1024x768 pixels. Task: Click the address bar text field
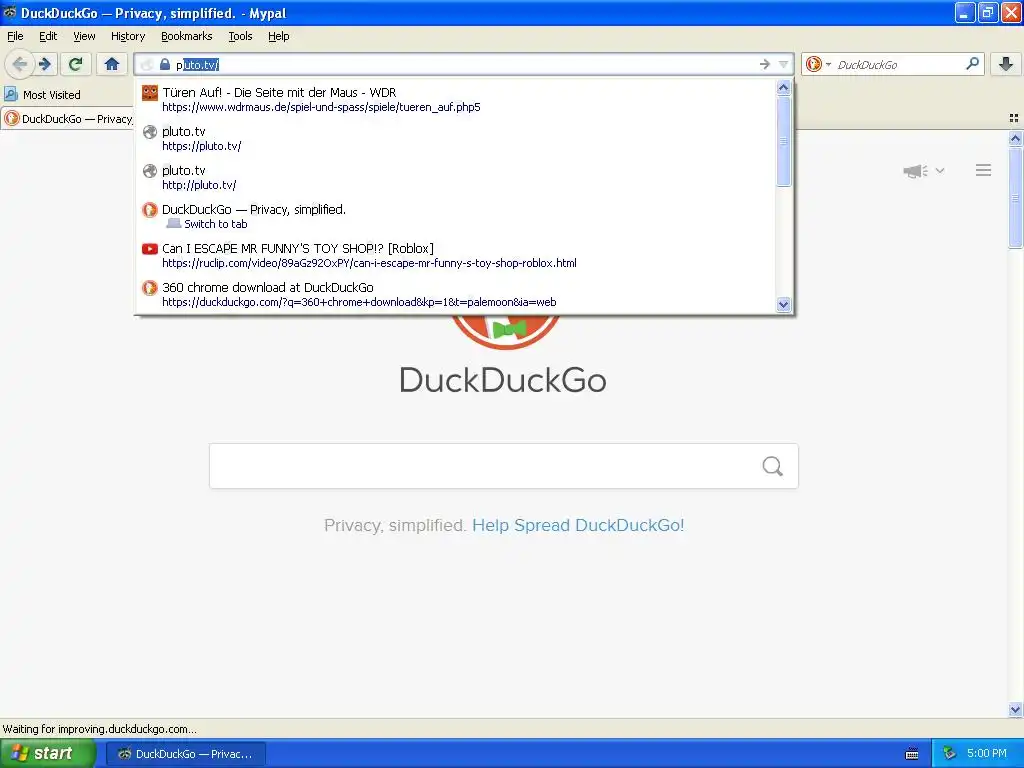[x=464, y=64]
